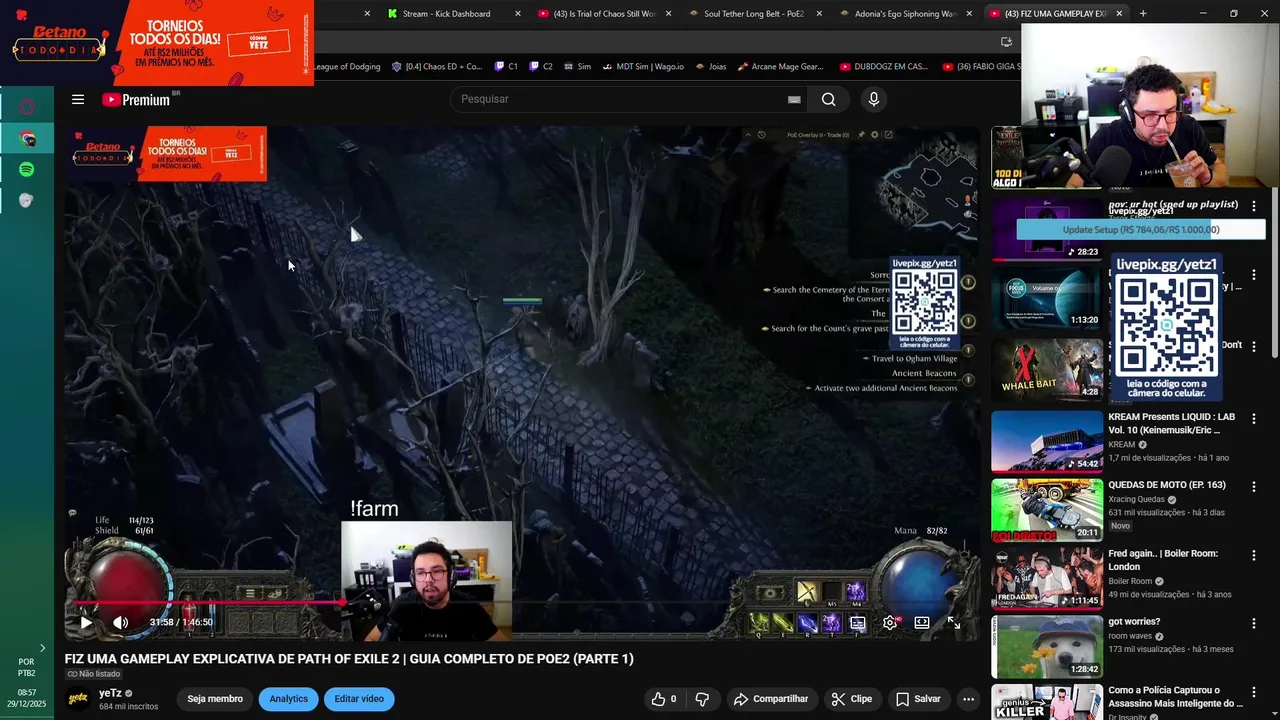Open the fourth taskbar app icon
The image size is (1280, 720).
[x=27, y=200]
